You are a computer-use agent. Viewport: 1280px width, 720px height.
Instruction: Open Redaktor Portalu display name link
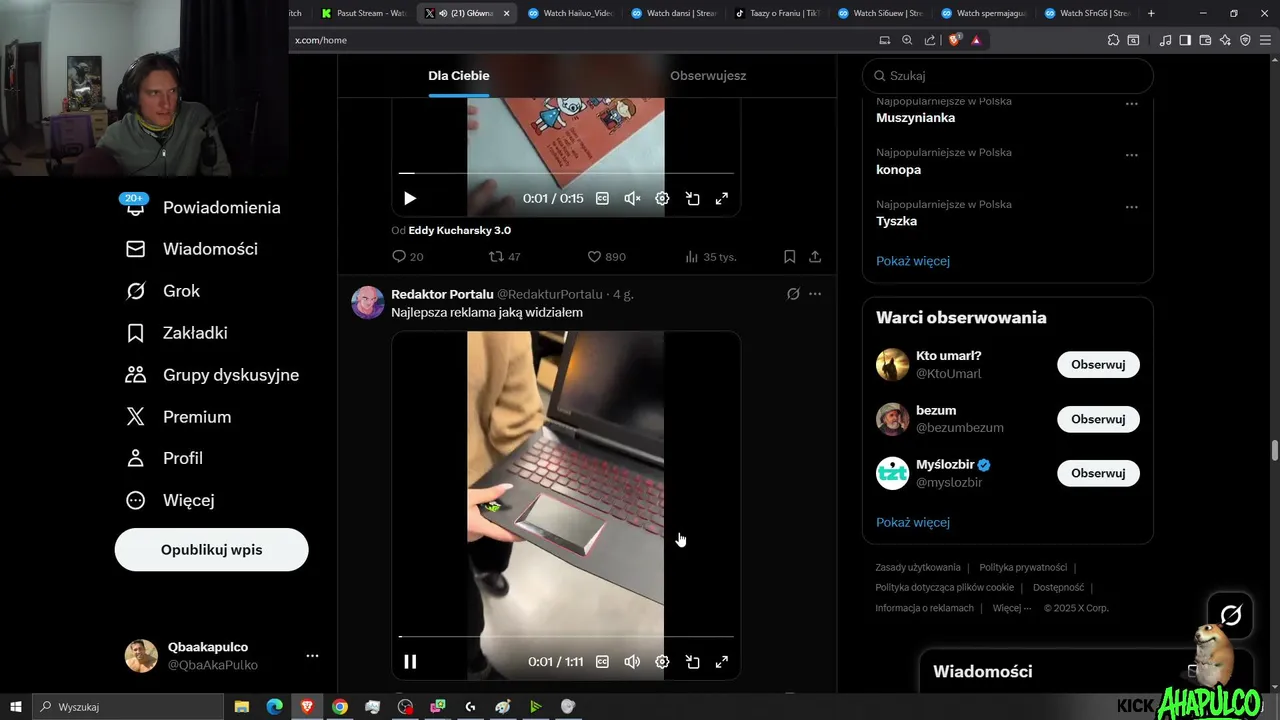coord(442,294)
